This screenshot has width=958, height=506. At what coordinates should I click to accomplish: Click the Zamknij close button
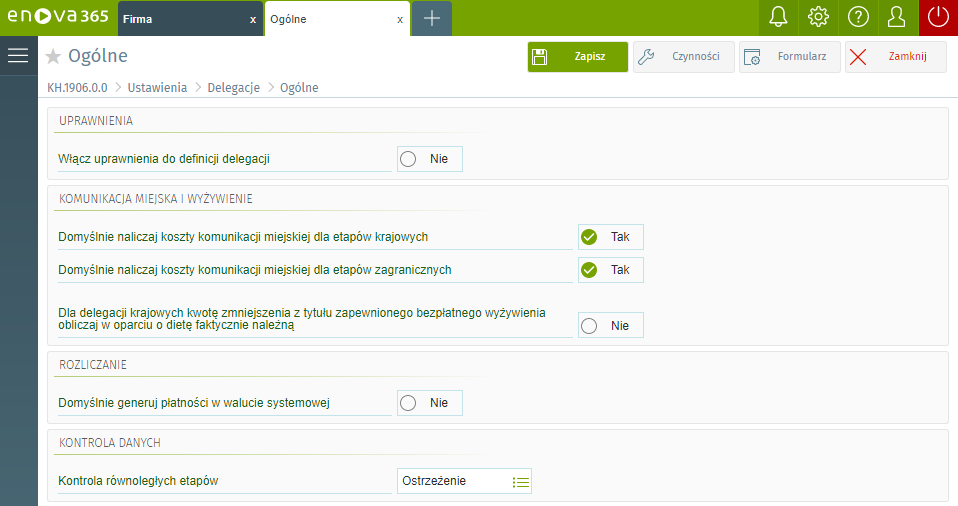(895, 57)
